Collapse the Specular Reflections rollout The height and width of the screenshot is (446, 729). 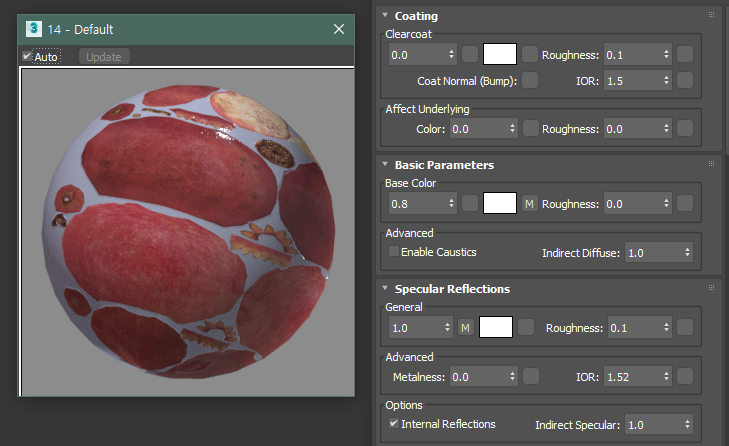click(x=385, y=289)
